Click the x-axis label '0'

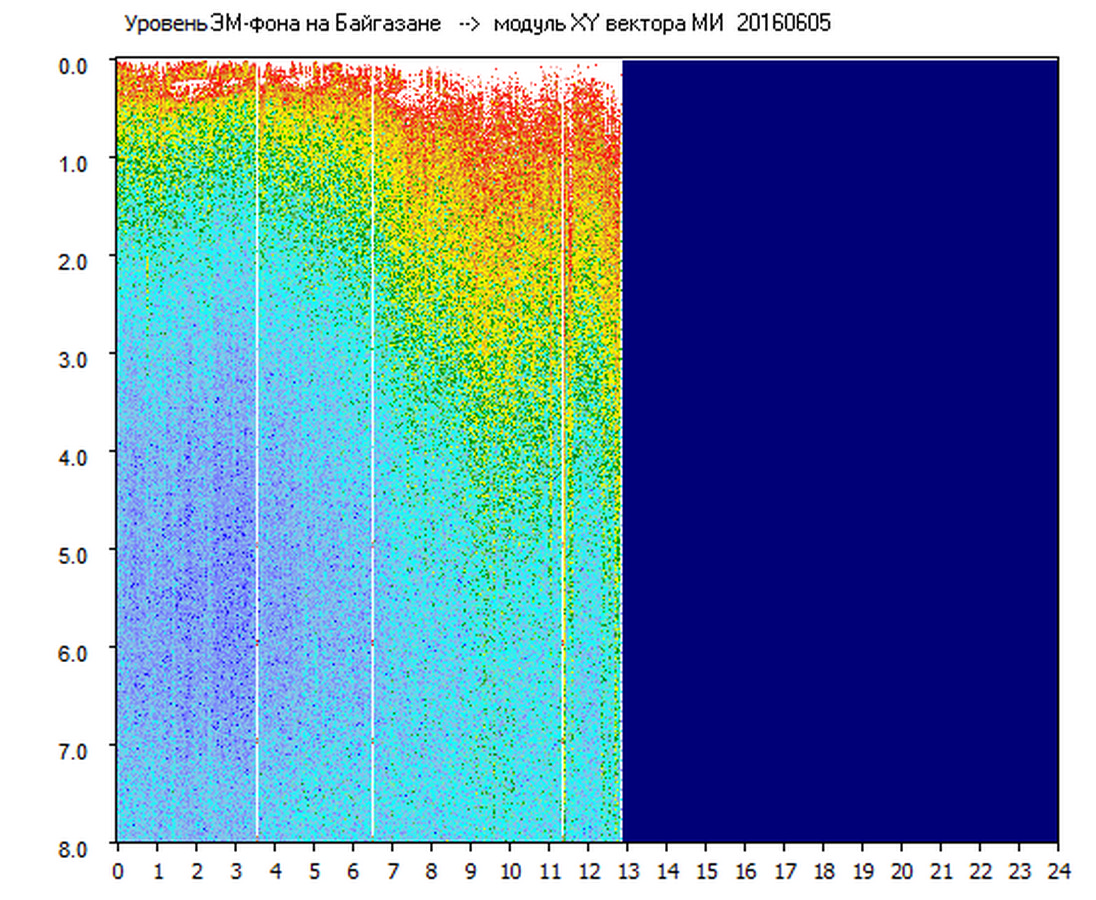pos(118,871)
